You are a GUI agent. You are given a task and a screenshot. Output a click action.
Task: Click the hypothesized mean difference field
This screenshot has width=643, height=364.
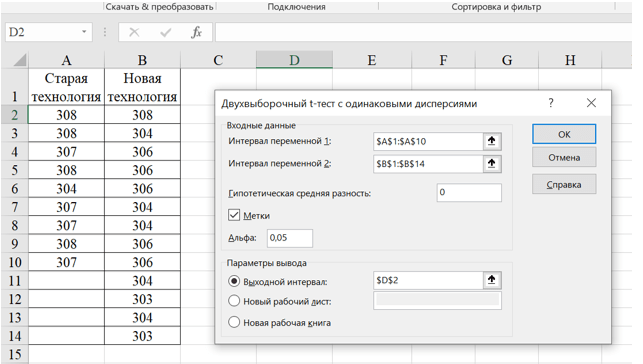pos(469,192)
